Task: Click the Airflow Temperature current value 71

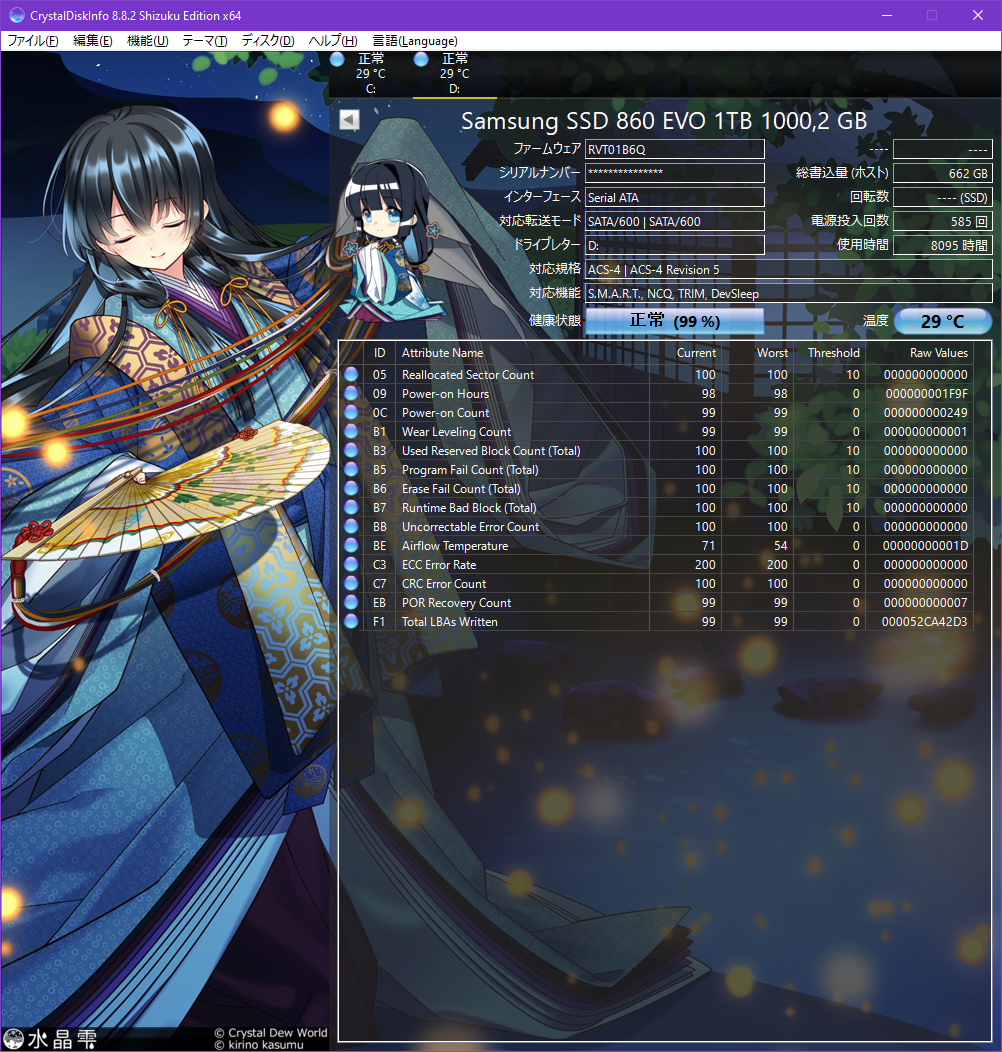Action: pyautogui.click(x=709, y=546)
